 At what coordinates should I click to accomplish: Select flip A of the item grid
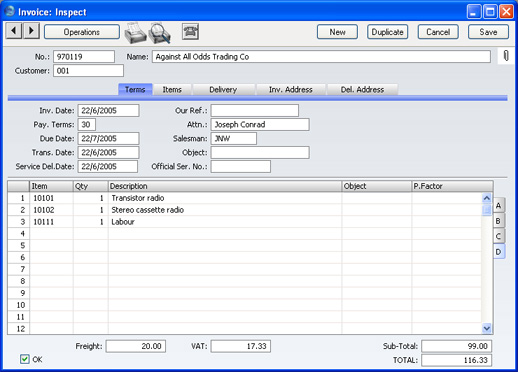[x=499, y=205]
